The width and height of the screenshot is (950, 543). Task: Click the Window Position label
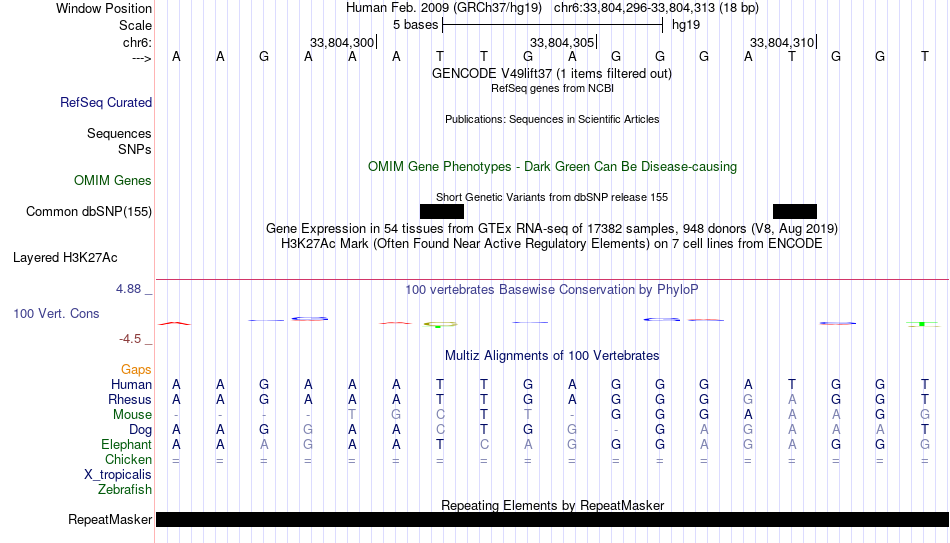(x=104, y=8)
